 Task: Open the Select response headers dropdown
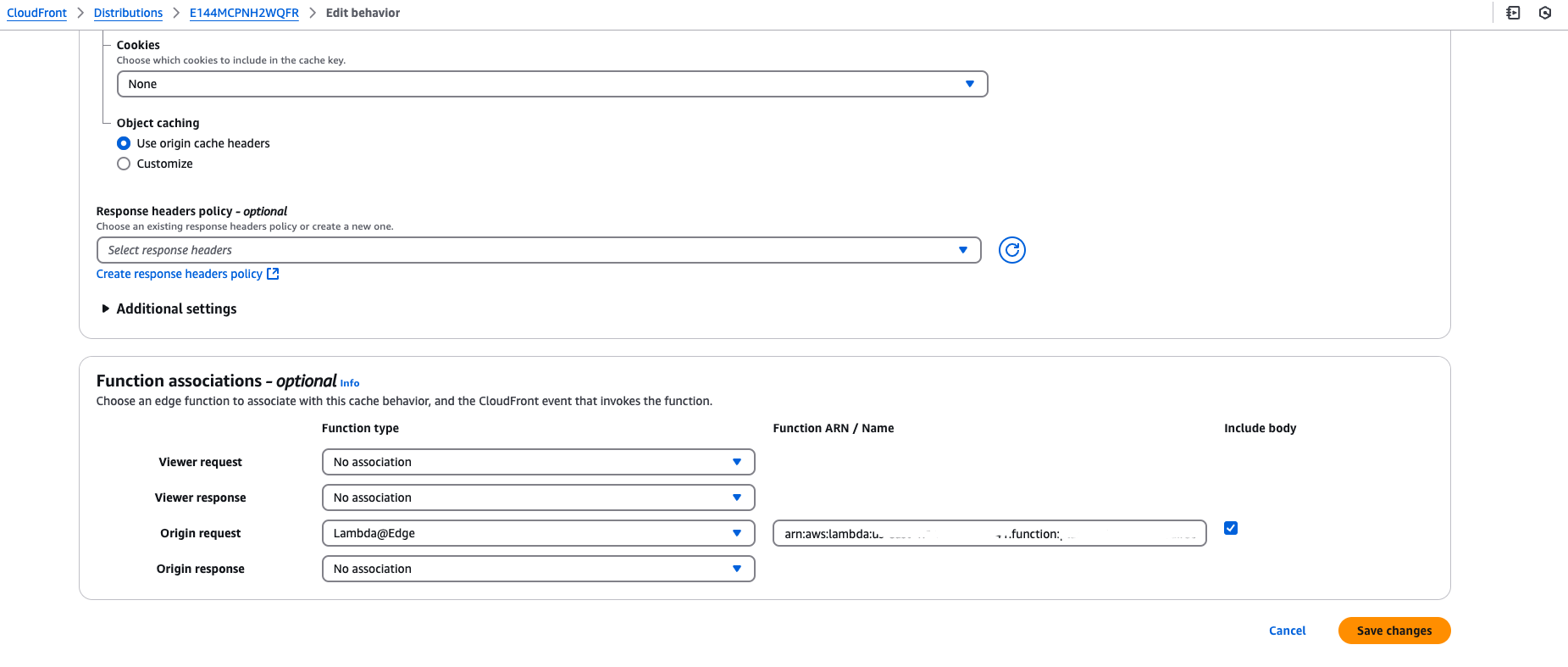pyautogui.click(x=539, y=250)
